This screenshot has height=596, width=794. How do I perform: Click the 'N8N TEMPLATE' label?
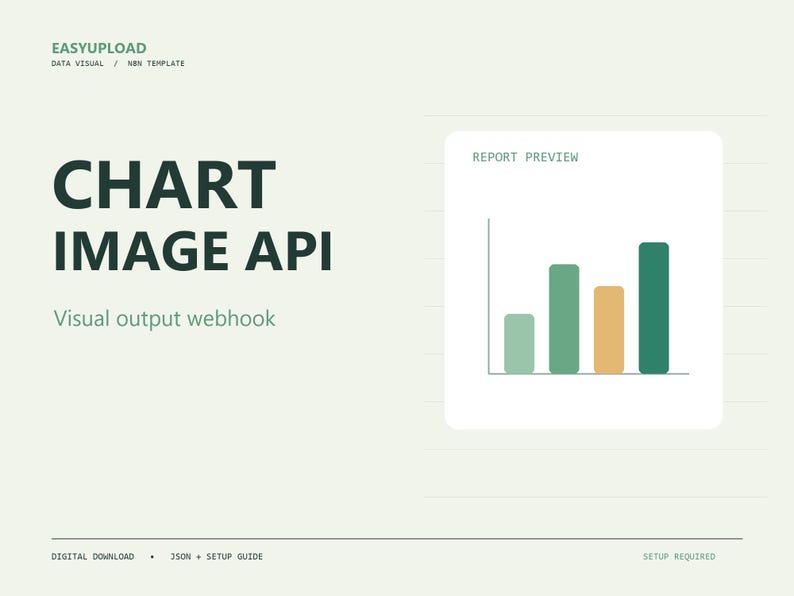pyautogui.click(x=156, y=63)
